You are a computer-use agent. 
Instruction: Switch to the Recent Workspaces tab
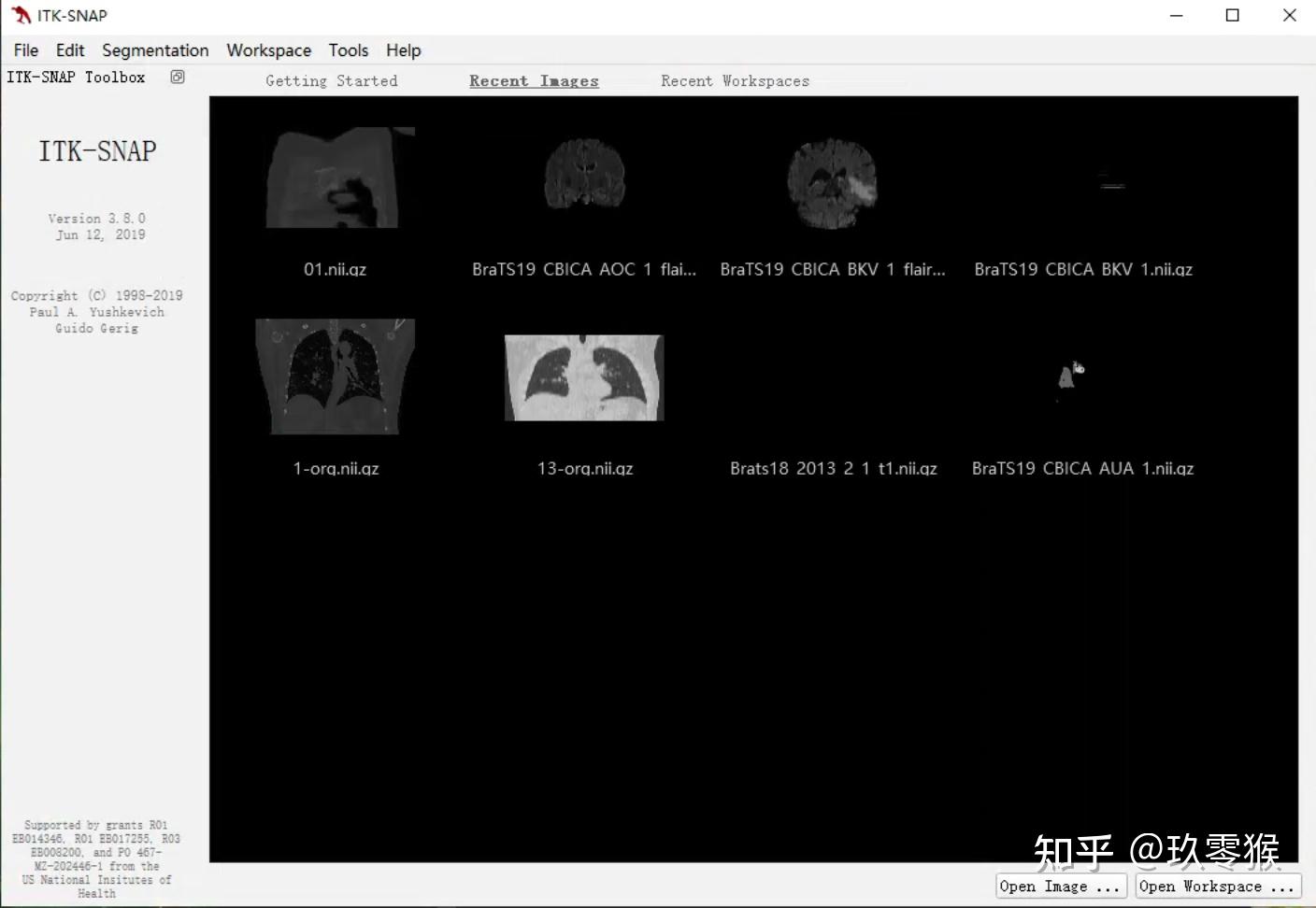[x=735, y=81]
